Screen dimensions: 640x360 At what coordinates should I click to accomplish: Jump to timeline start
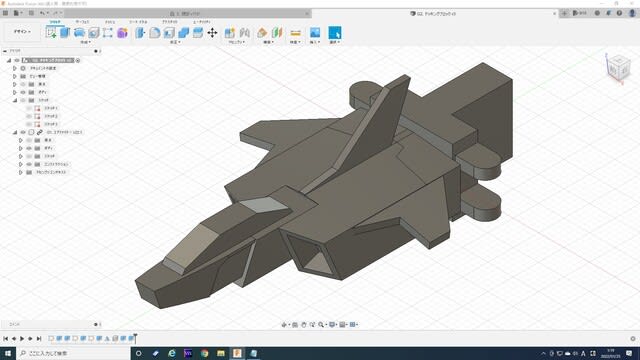(6, 338)
